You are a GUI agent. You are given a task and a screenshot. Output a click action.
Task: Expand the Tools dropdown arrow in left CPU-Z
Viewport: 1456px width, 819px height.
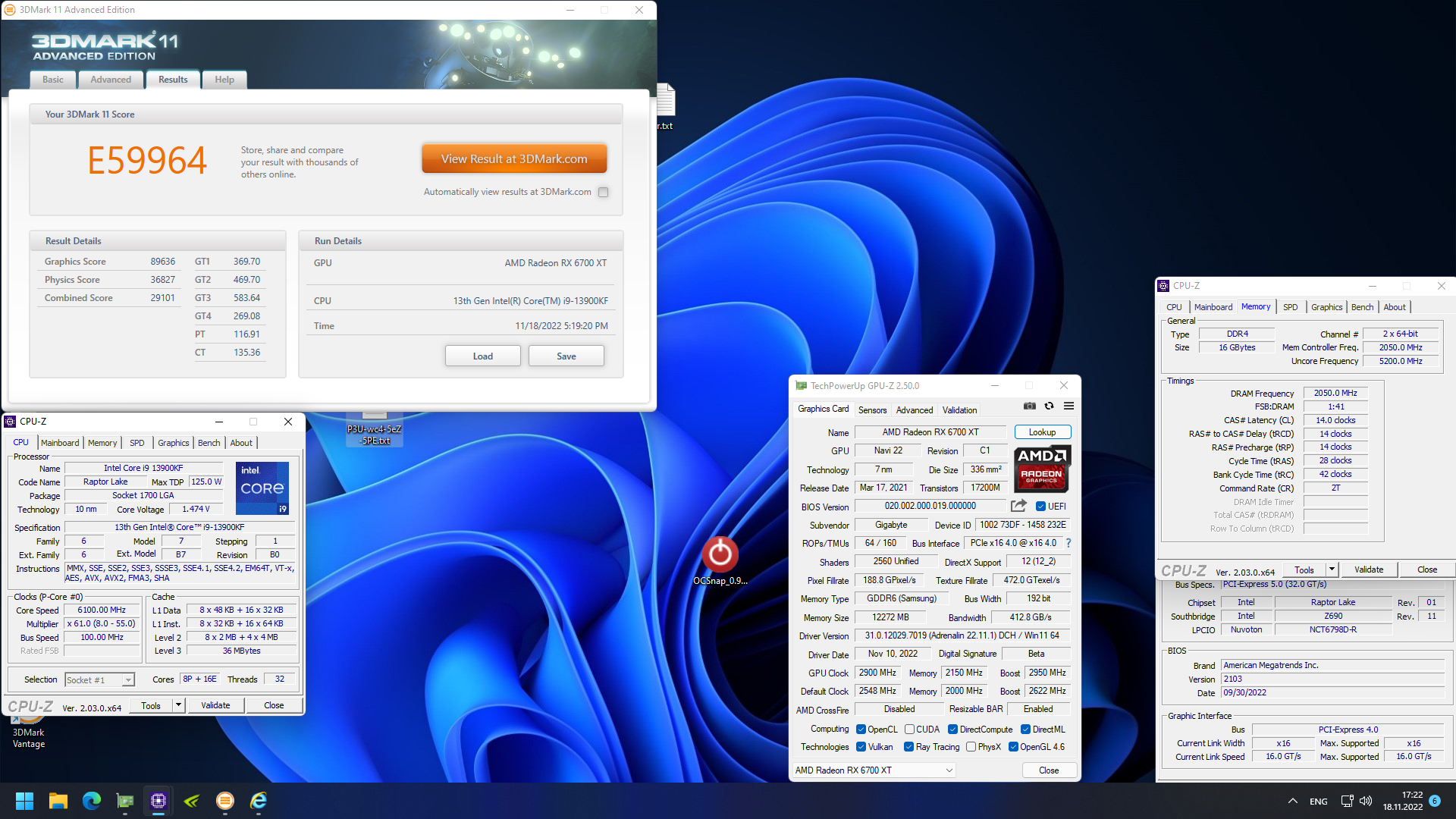click(x=178, y=705)
